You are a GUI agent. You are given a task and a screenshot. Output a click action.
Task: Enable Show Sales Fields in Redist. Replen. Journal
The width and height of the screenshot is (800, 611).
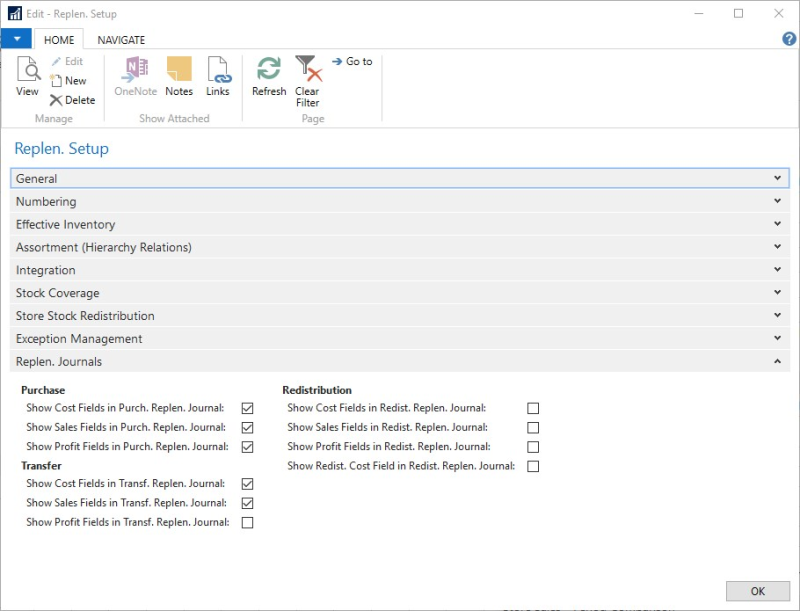533,428
